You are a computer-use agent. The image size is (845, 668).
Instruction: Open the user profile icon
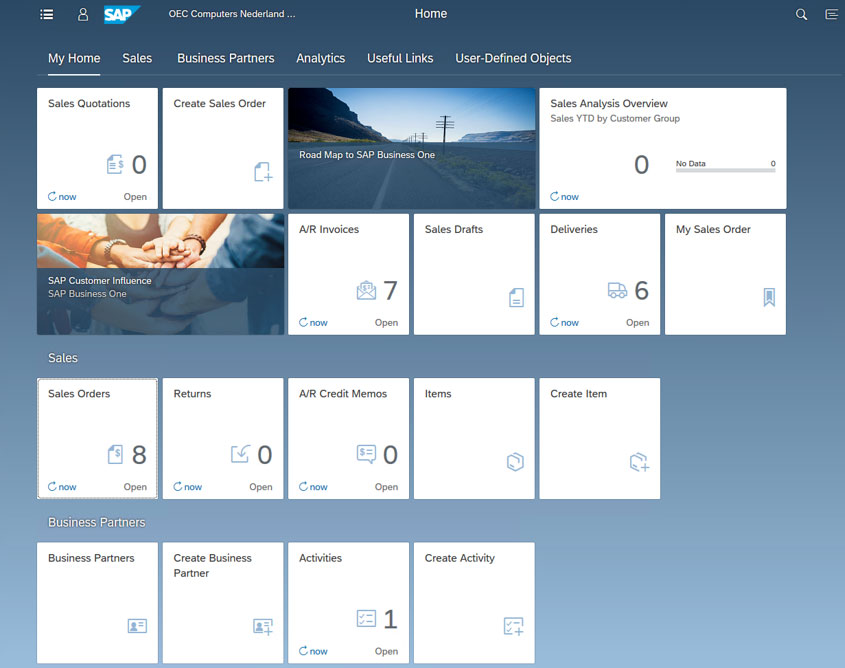point(83,14)
